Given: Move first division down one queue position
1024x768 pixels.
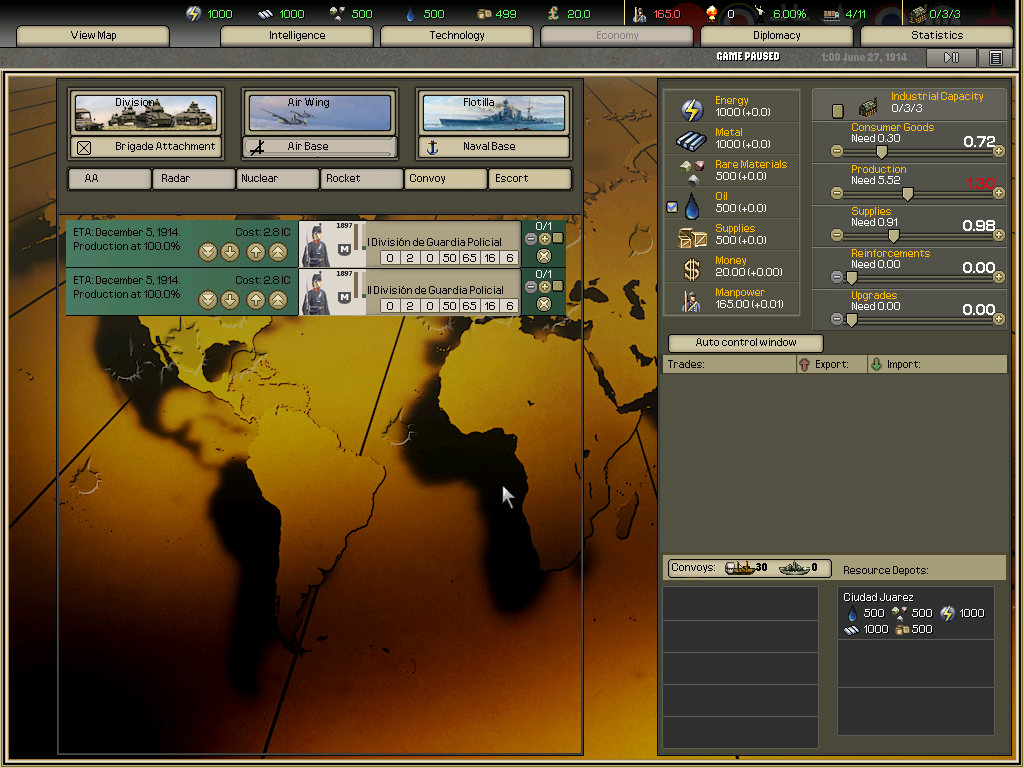Looking at the screenshot, I should pyautogui.click(x=230, y=252).
